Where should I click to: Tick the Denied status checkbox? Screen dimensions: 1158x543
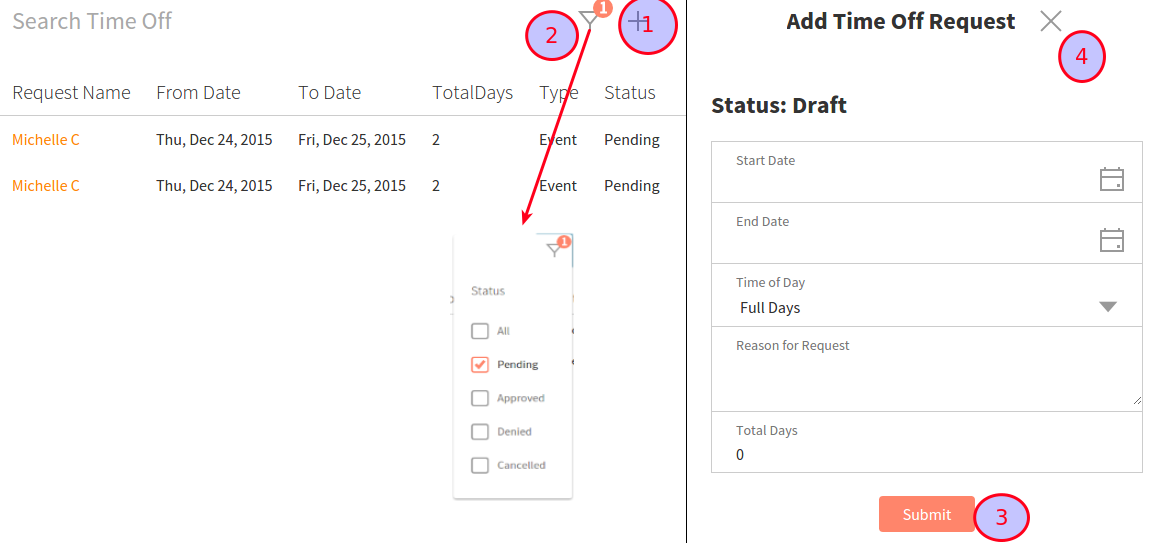tap(480, 432)
